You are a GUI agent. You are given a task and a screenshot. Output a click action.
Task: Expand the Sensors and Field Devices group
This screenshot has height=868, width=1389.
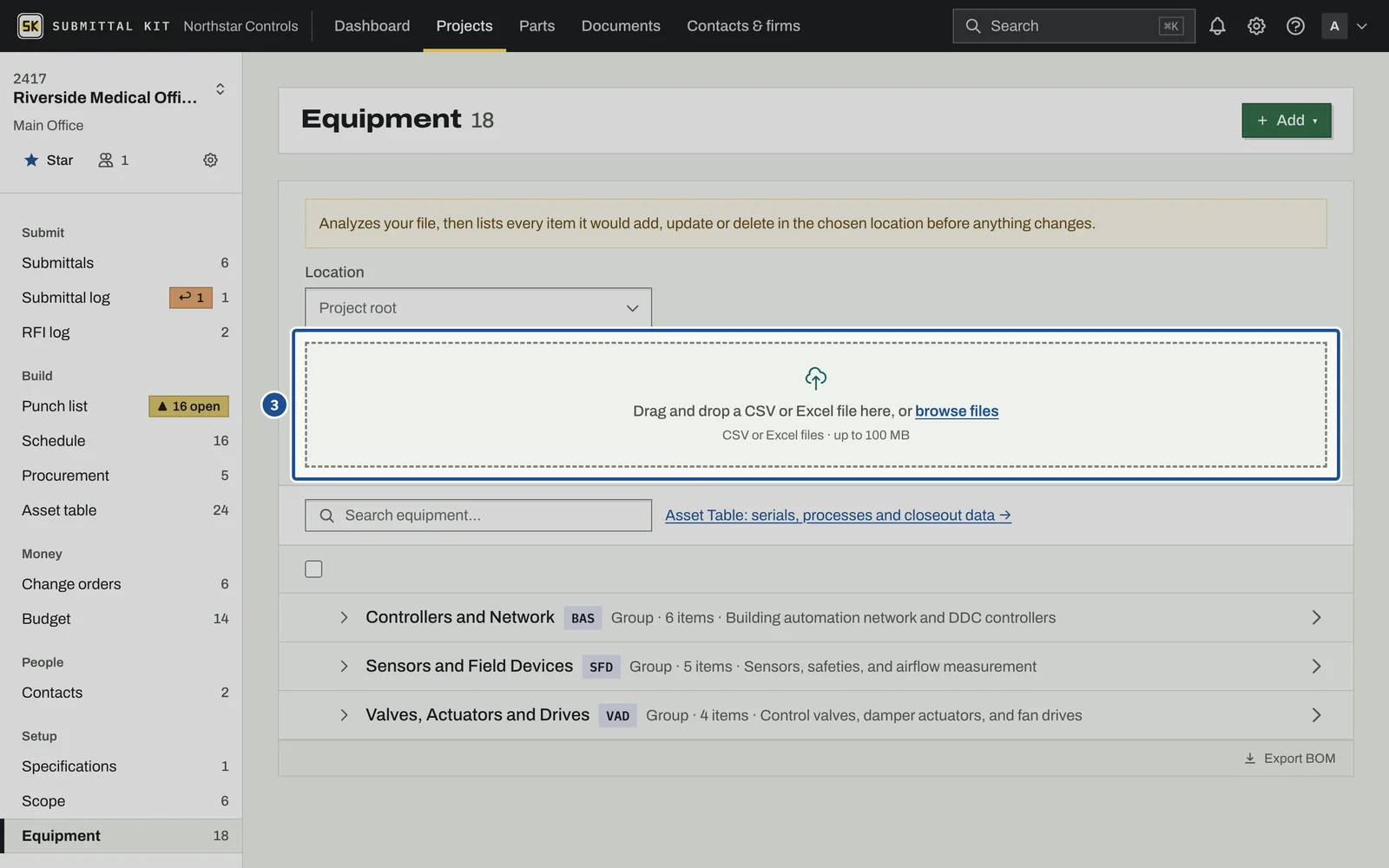[344, 667]
